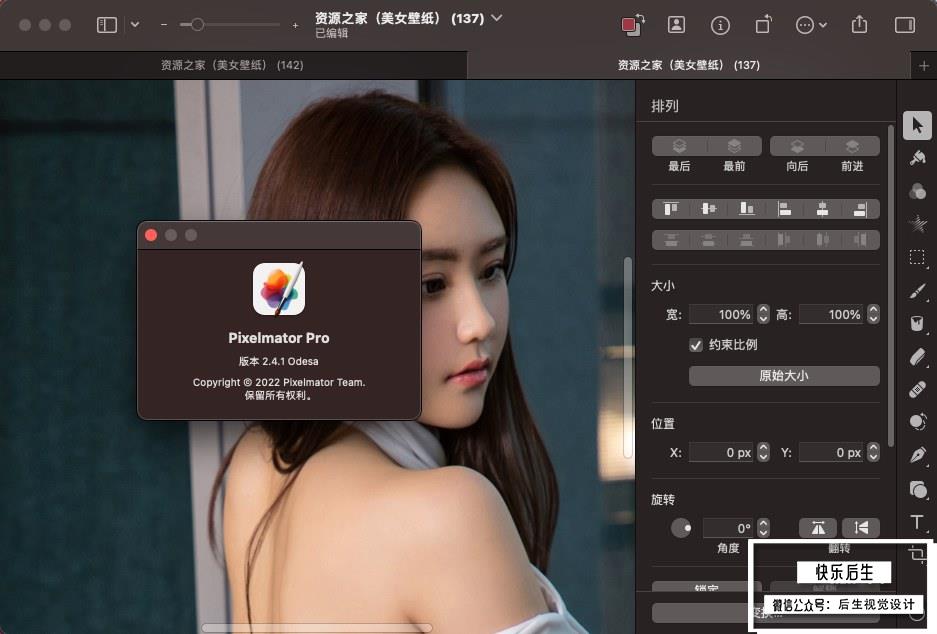Select the Crop tool
Image resolution: width=937 pixels, height=634 pixels.
click(x=917, y=555)
